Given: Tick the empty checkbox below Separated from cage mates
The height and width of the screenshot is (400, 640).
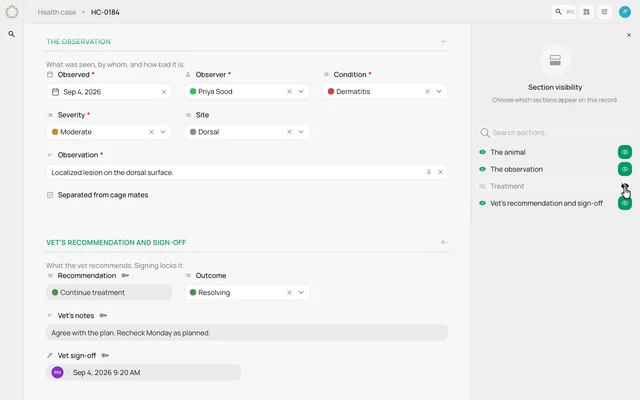Looking at the screenshot, I should 50,209.
